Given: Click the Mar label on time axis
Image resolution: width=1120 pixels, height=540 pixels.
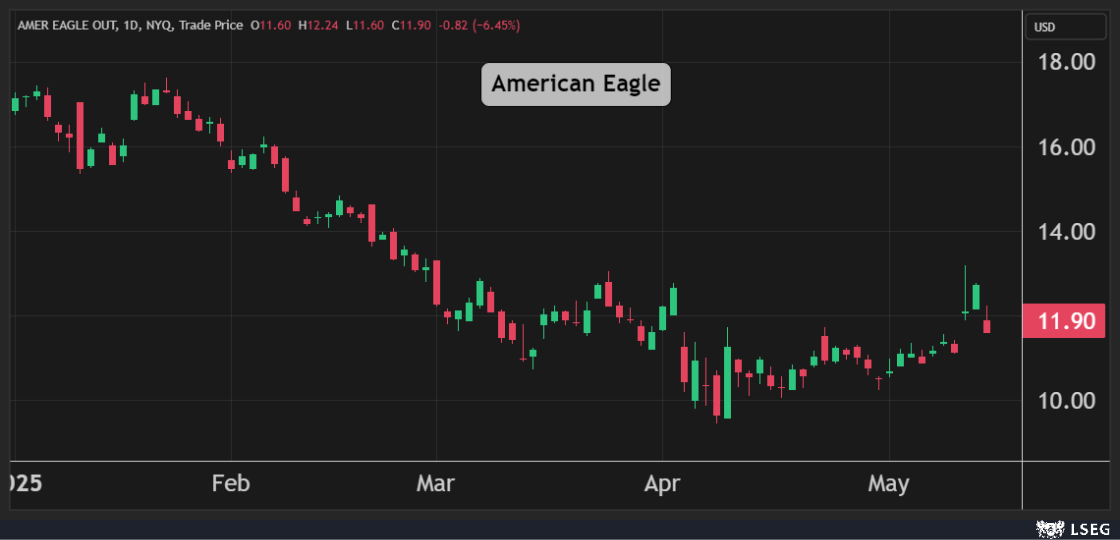Looking at the screenshot, I should [436, 485].
